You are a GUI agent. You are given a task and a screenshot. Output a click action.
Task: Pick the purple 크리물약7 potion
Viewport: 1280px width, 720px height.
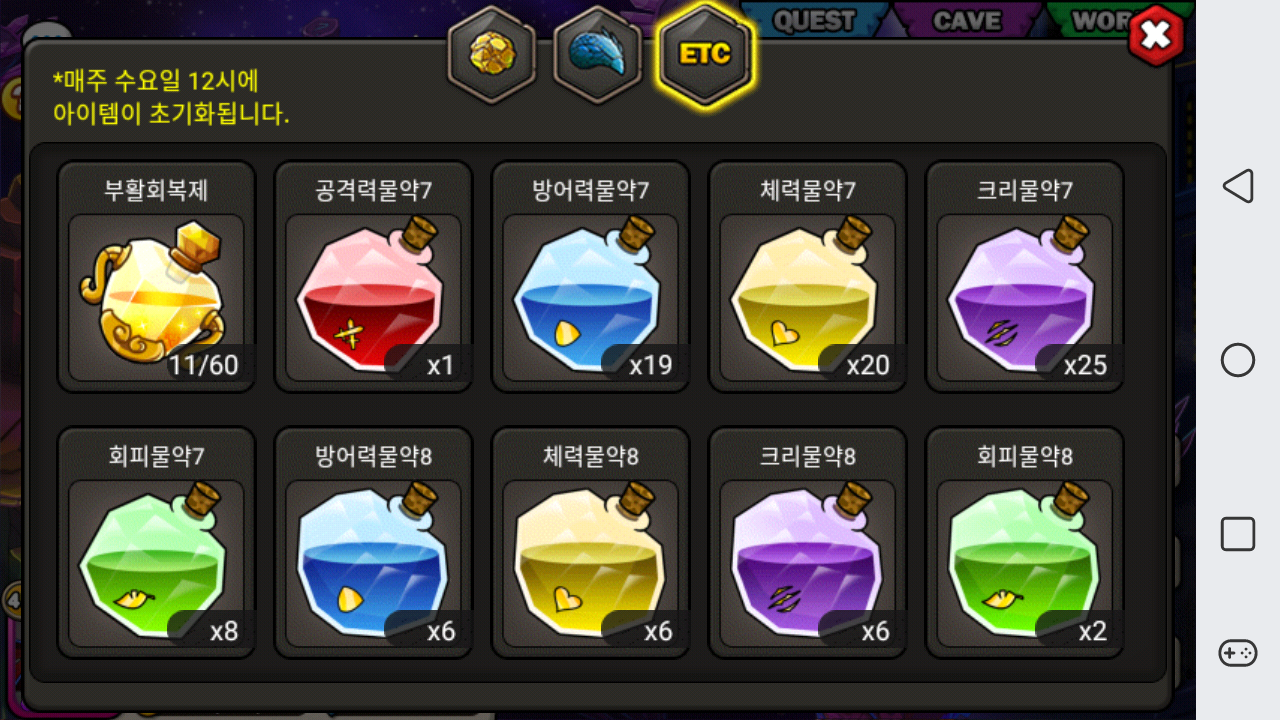point(1024,277)
